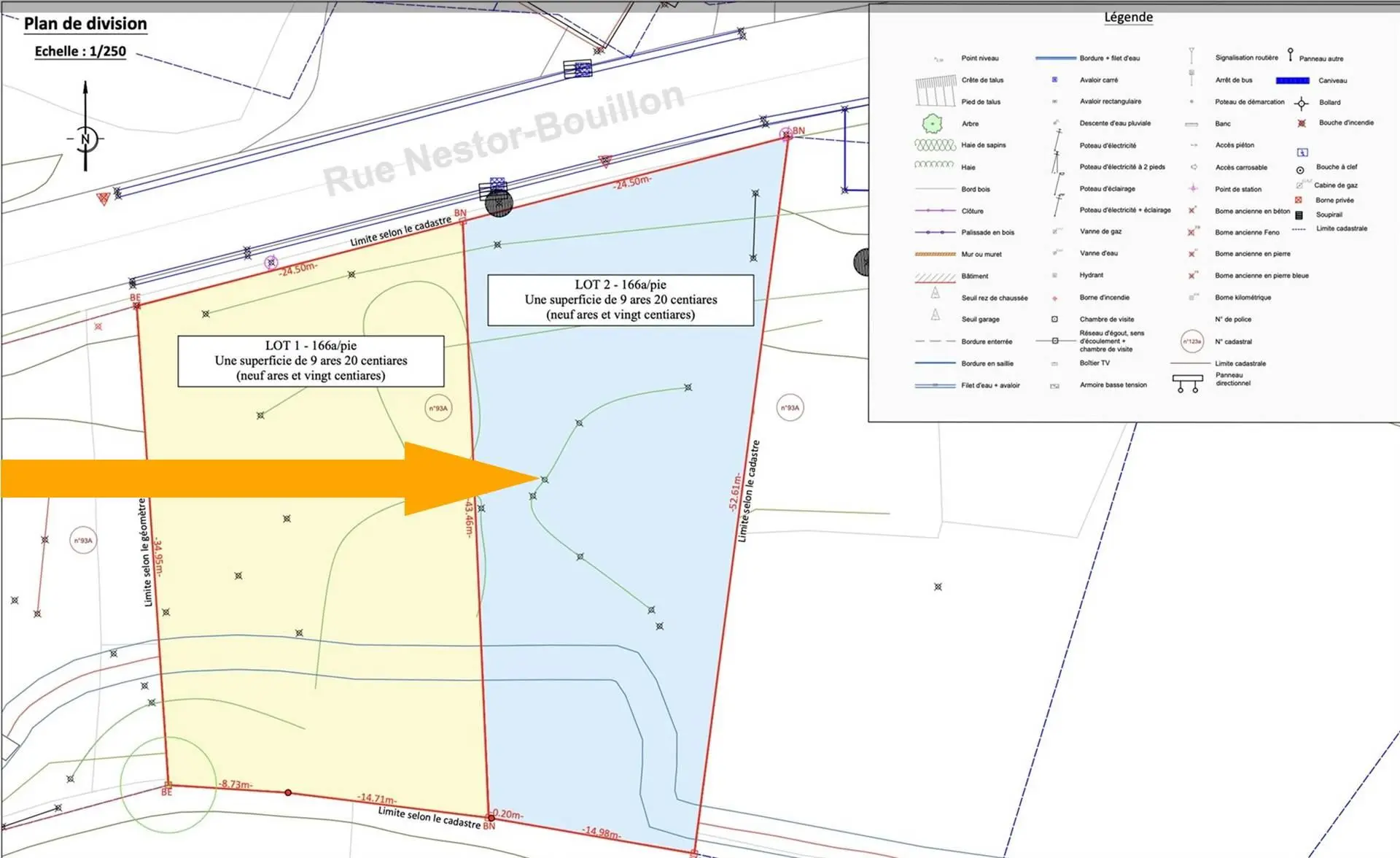Click the Légende heading
1400x858 pixels.
1128,18
